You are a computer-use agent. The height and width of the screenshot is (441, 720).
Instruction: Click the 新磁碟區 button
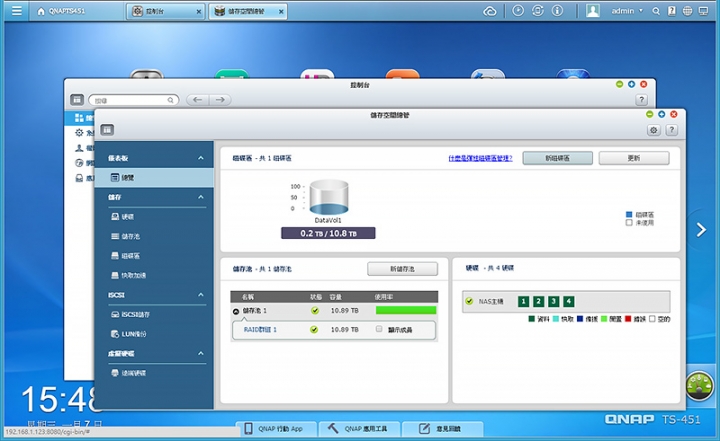pos(557,158)
